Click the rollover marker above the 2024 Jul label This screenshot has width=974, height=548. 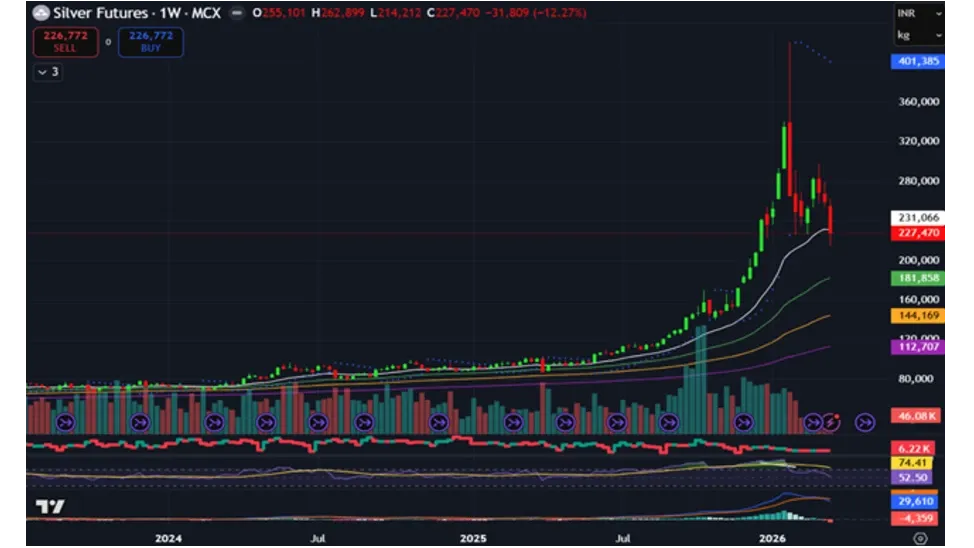318,422
